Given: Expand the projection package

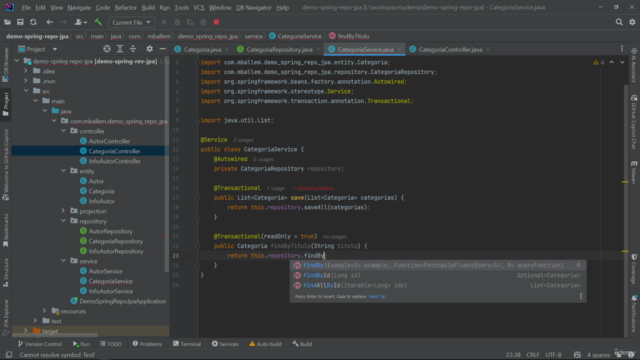Looking at the screenshot, I should (x=63, y=211).
